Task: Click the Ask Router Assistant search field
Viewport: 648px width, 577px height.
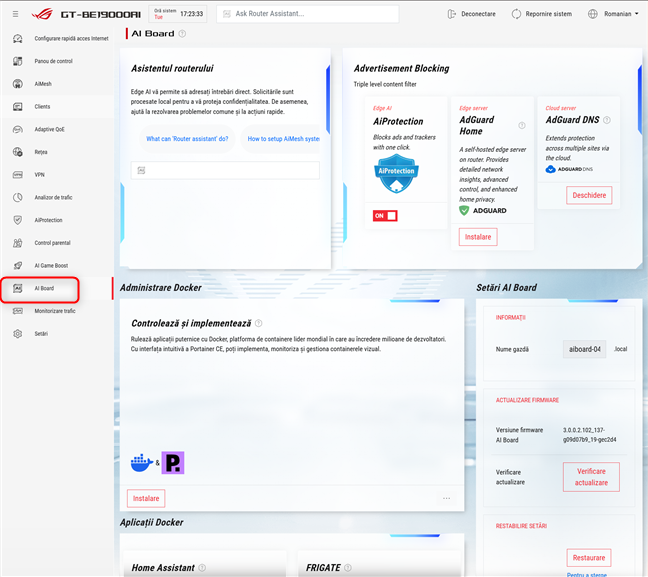Action: (307, 14)
